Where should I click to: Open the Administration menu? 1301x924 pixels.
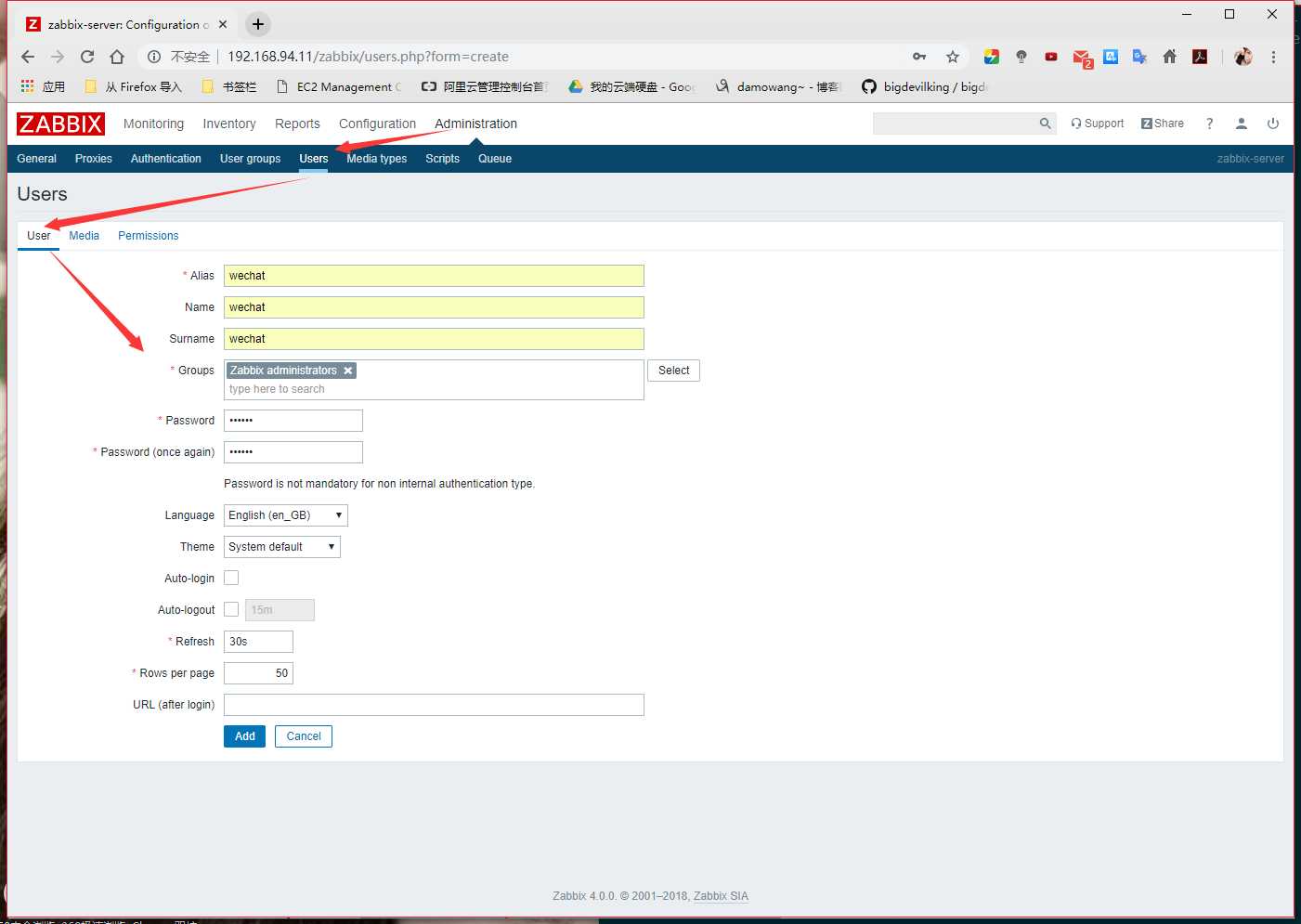click(x=475, y=124)
